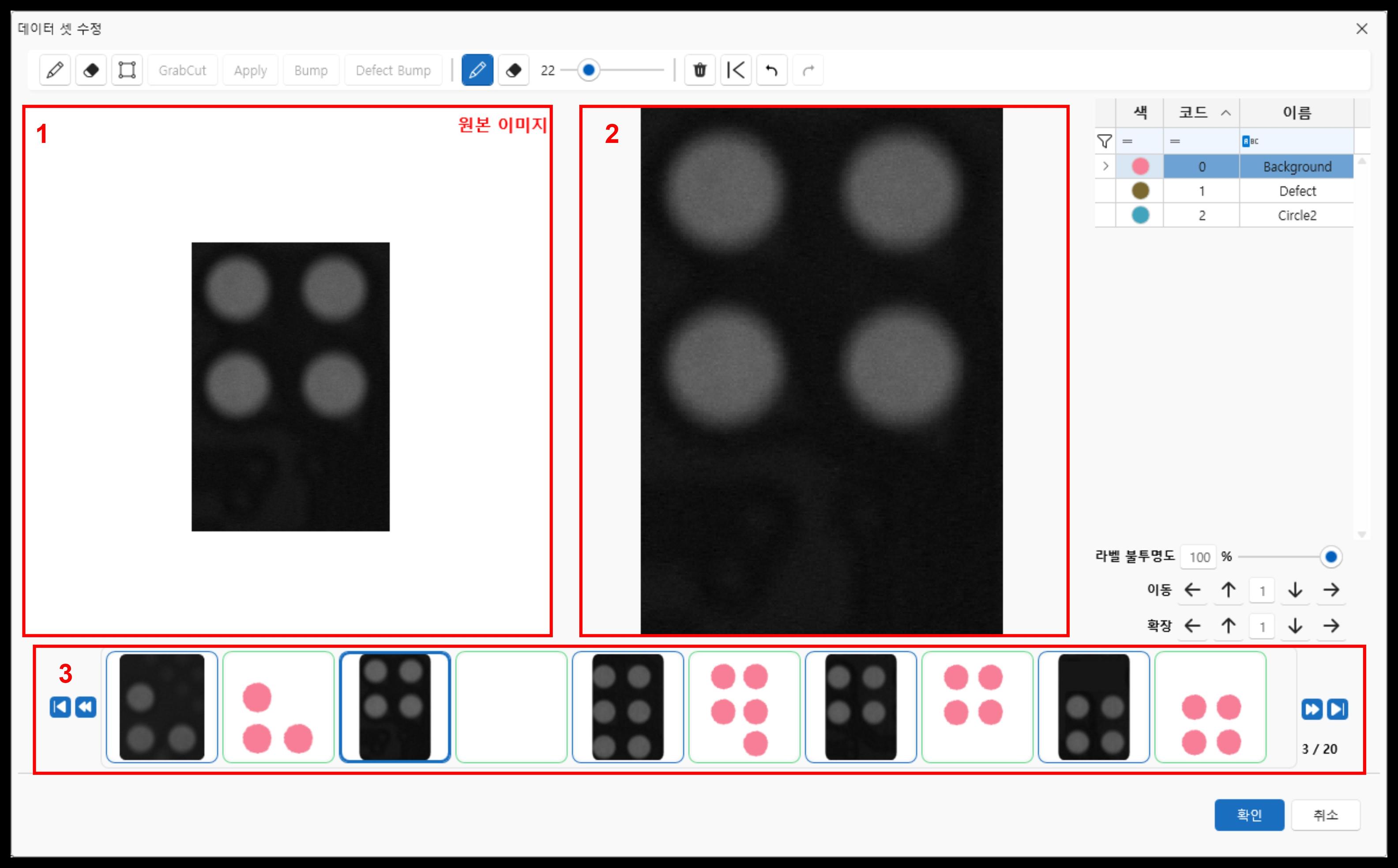Fast forward the thumbnail strip
This screenshot has height=868, width=1398.
coord(1312,710)
